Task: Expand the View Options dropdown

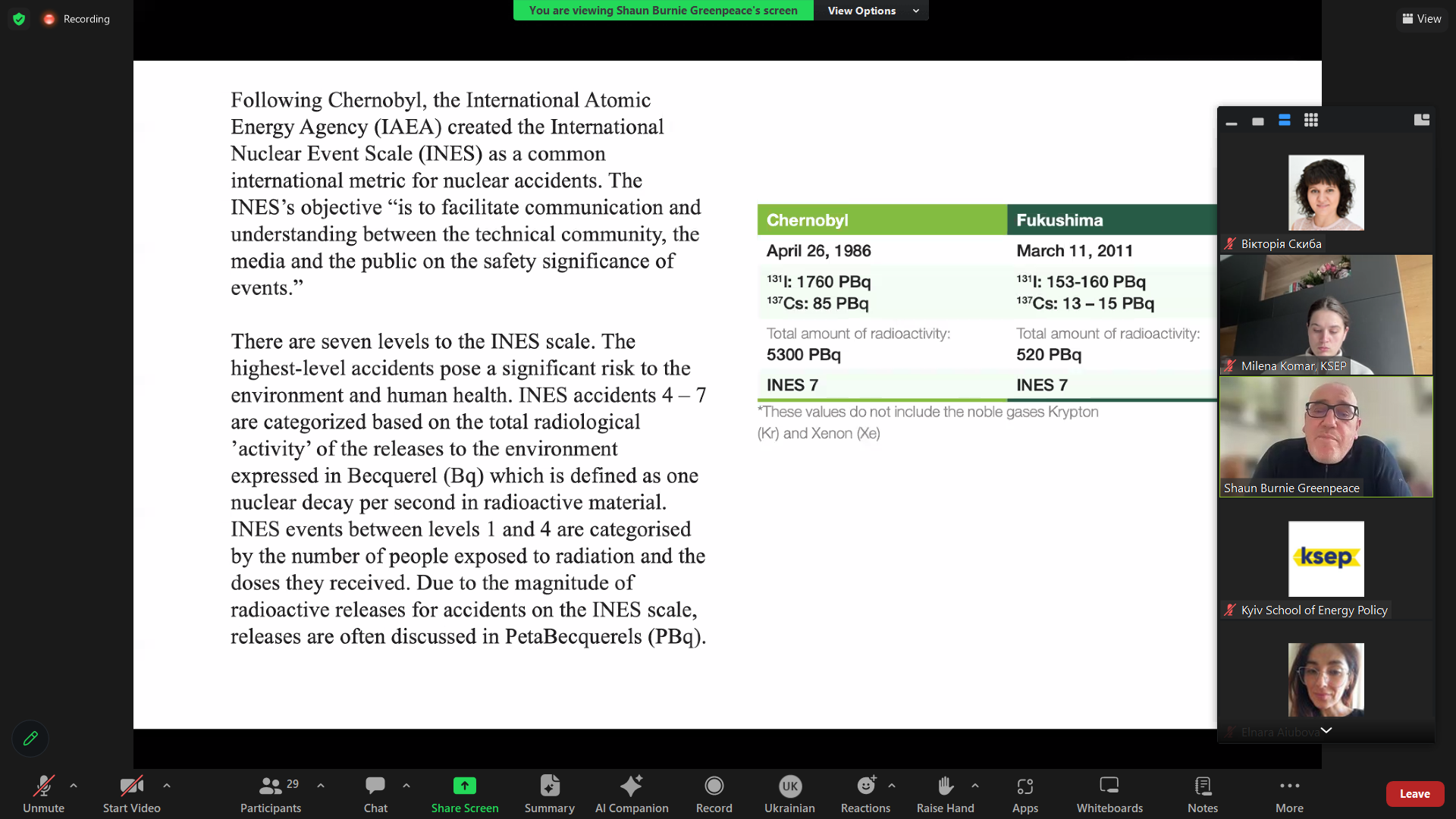Action: point(871,11)
